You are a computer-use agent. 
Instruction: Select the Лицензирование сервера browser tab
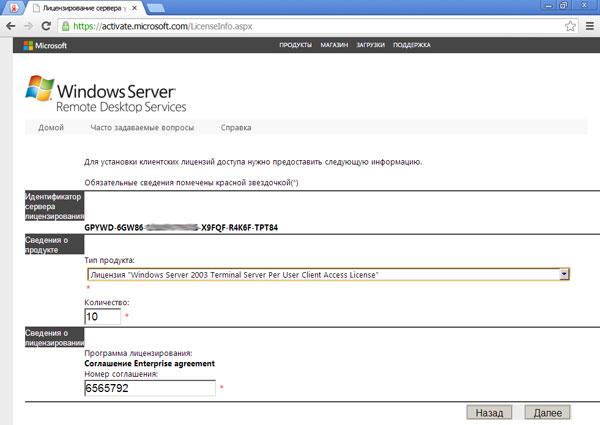(85, 8)
